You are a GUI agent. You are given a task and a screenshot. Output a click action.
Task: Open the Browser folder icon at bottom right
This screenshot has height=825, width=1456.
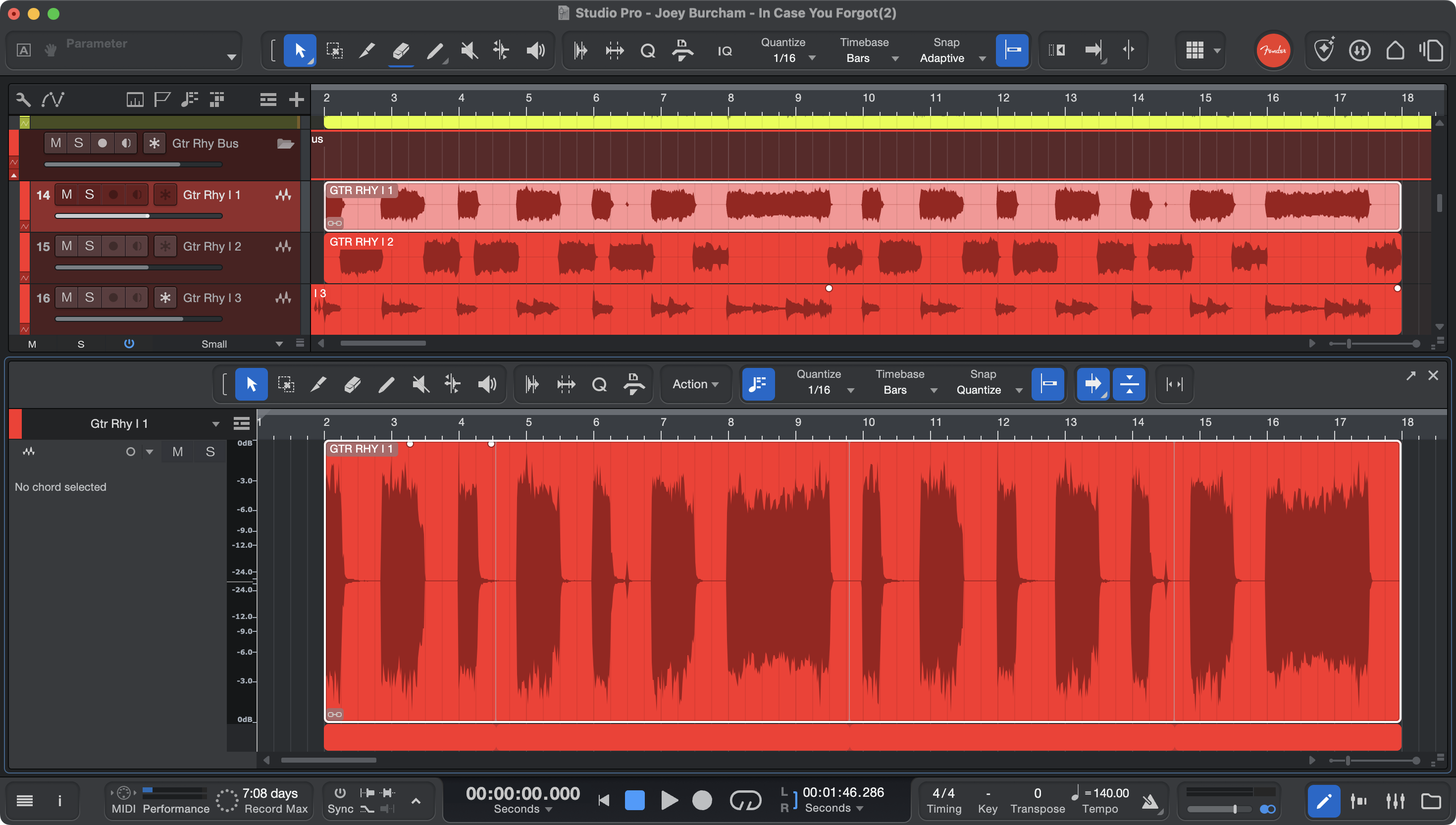pos(1431,801)
